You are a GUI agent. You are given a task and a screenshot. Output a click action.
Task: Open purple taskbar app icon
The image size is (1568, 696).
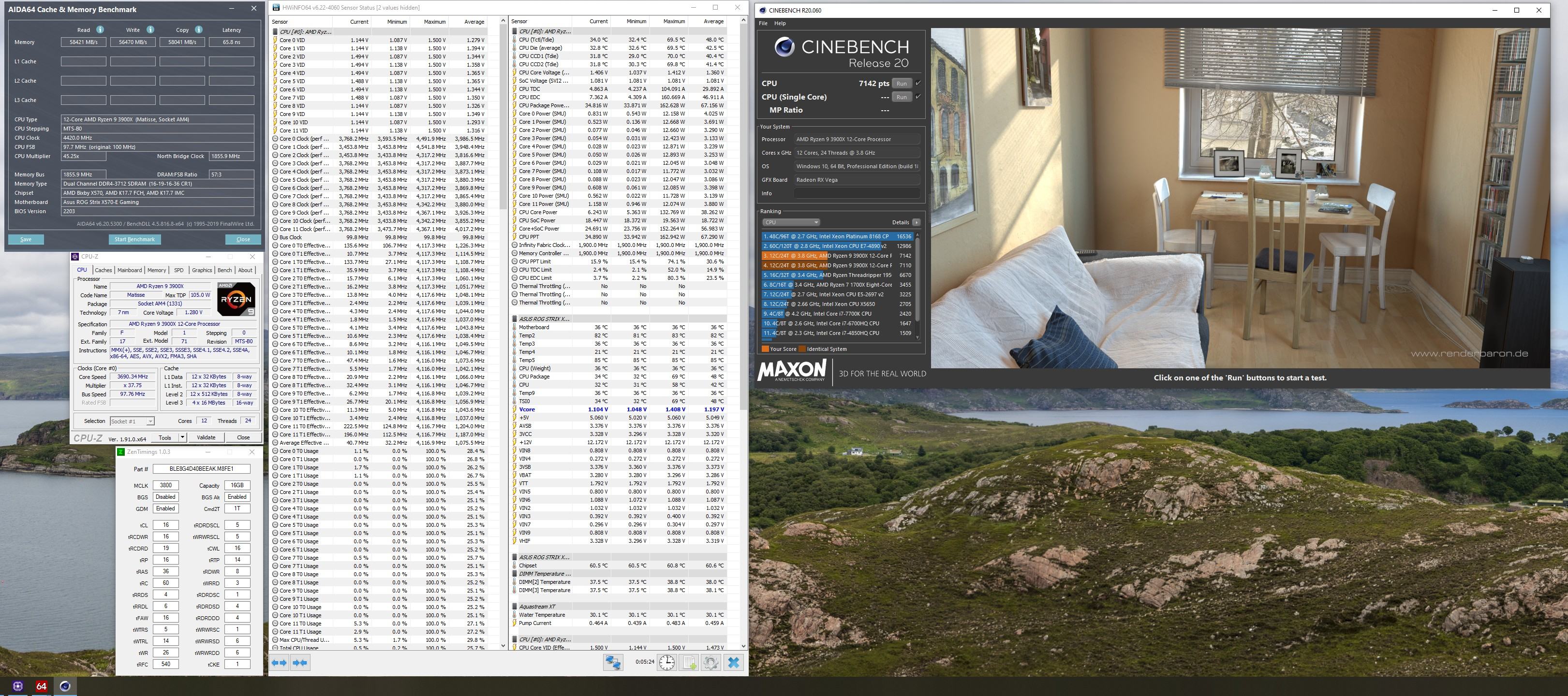[17, 686]
